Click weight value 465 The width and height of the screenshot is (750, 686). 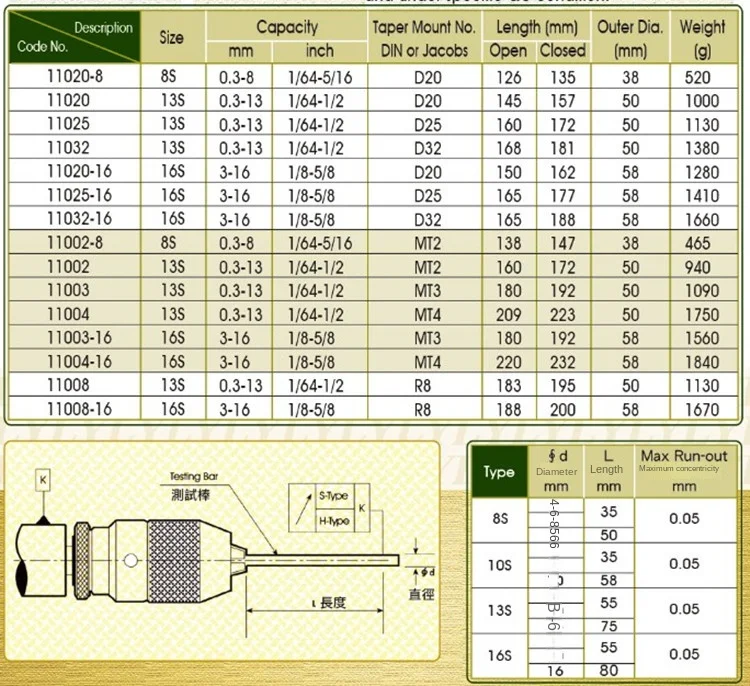tap(697, 243)
